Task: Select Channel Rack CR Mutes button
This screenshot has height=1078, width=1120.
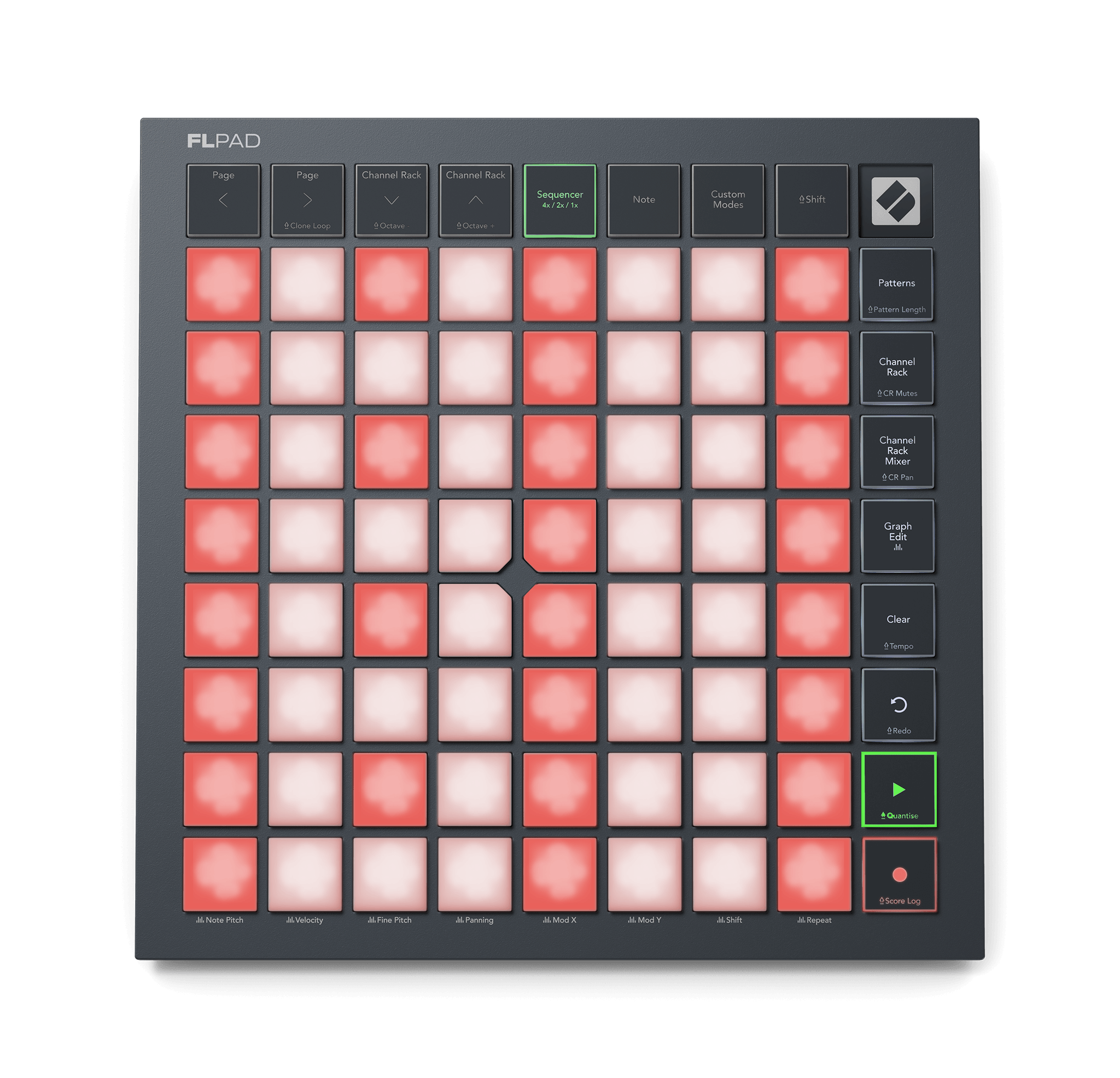Action: click(x=897, y=368)
